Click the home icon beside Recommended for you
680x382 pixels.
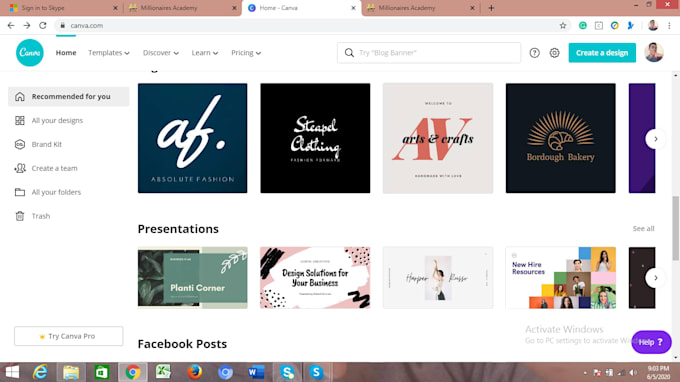pyautogui.click(x=20, y=96)
